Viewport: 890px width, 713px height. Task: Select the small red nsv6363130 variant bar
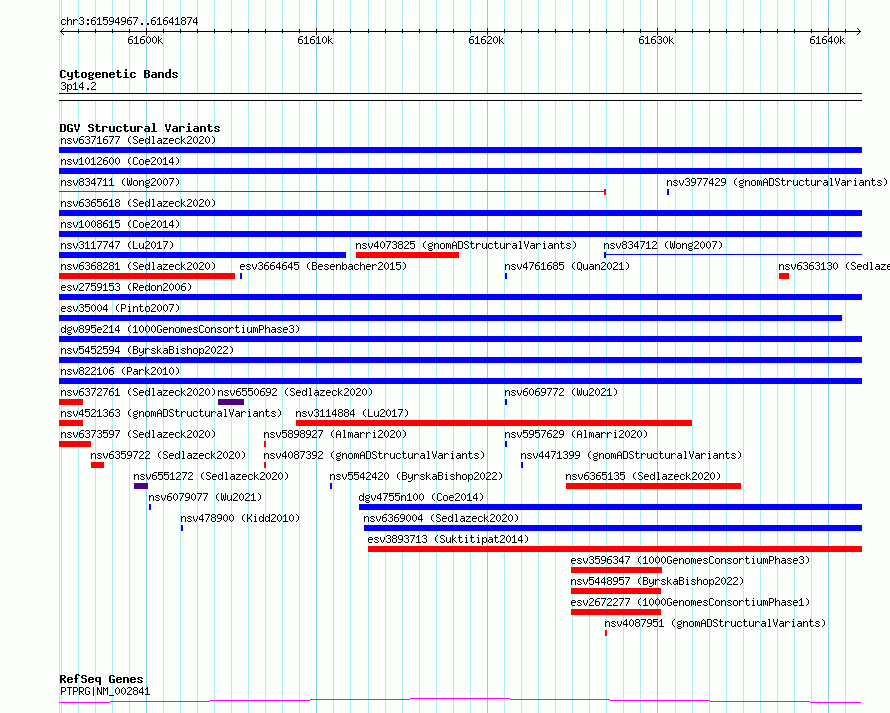(x=784, y=276)
